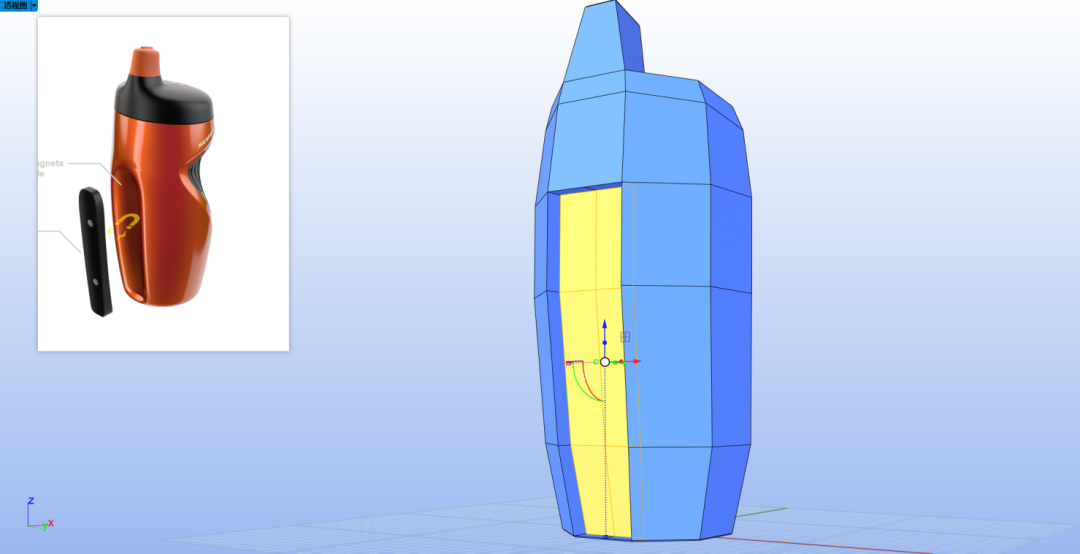1080x554 pixels.
Task: Click the lower yellow selected face near bottle base
Action: [x=603, y=491]
